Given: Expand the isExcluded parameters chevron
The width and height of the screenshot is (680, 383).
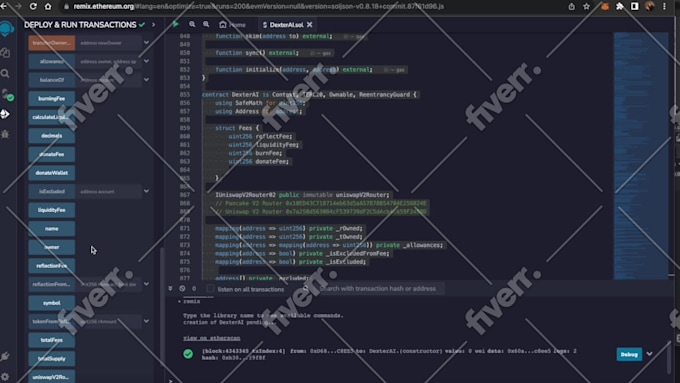Looking at the screenshot, I should pyautogui.click(x=147, y=191).
